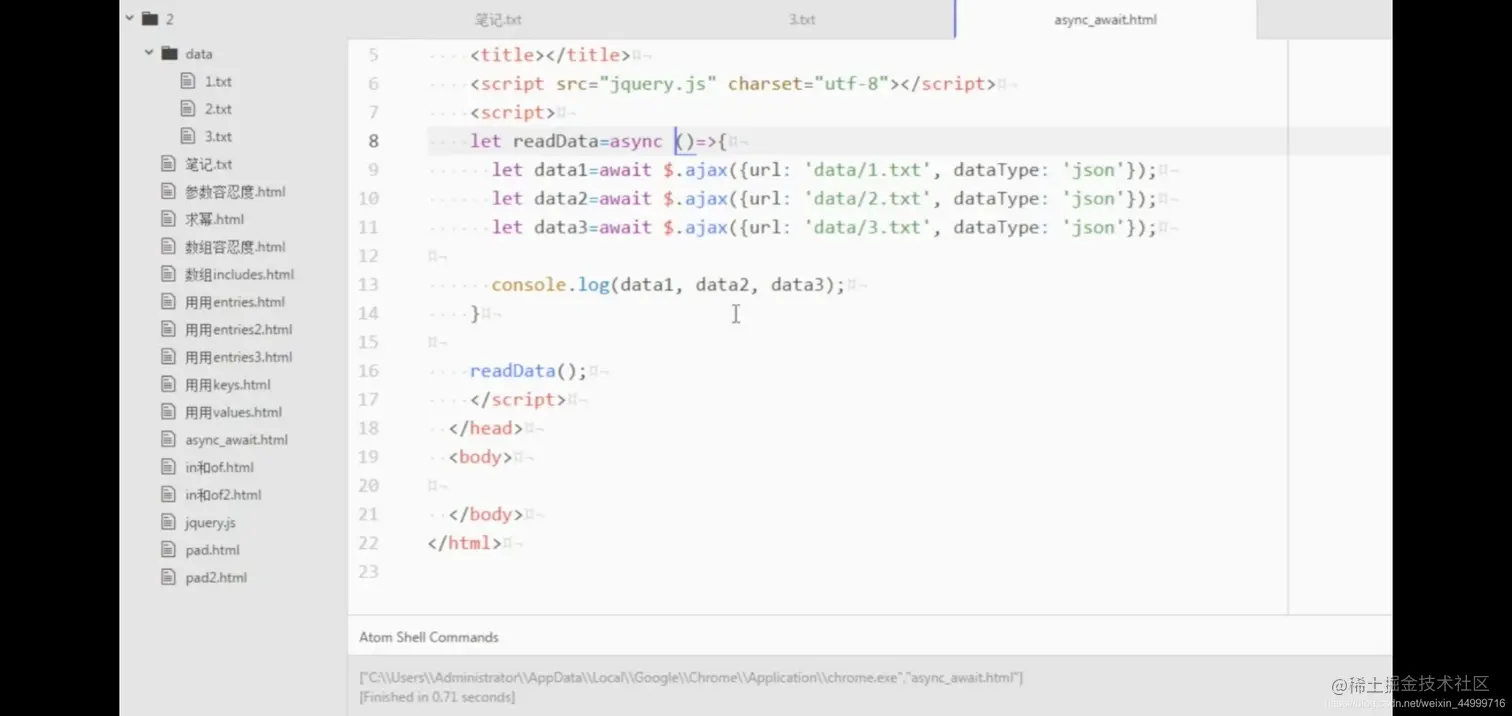Viewport: 1512px width, 716px height.
Task: Click the Atom Shell Commands panel header
Action: click(x=429, y=637)
